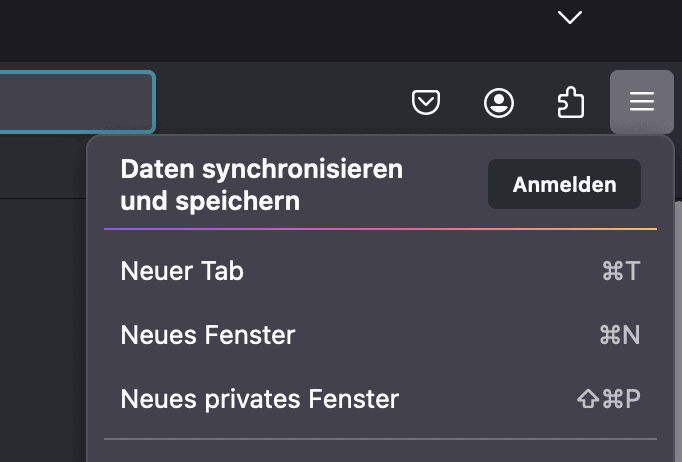
Task: Open the Extensions puzzle icon
Action: click(x=570, y=102)
